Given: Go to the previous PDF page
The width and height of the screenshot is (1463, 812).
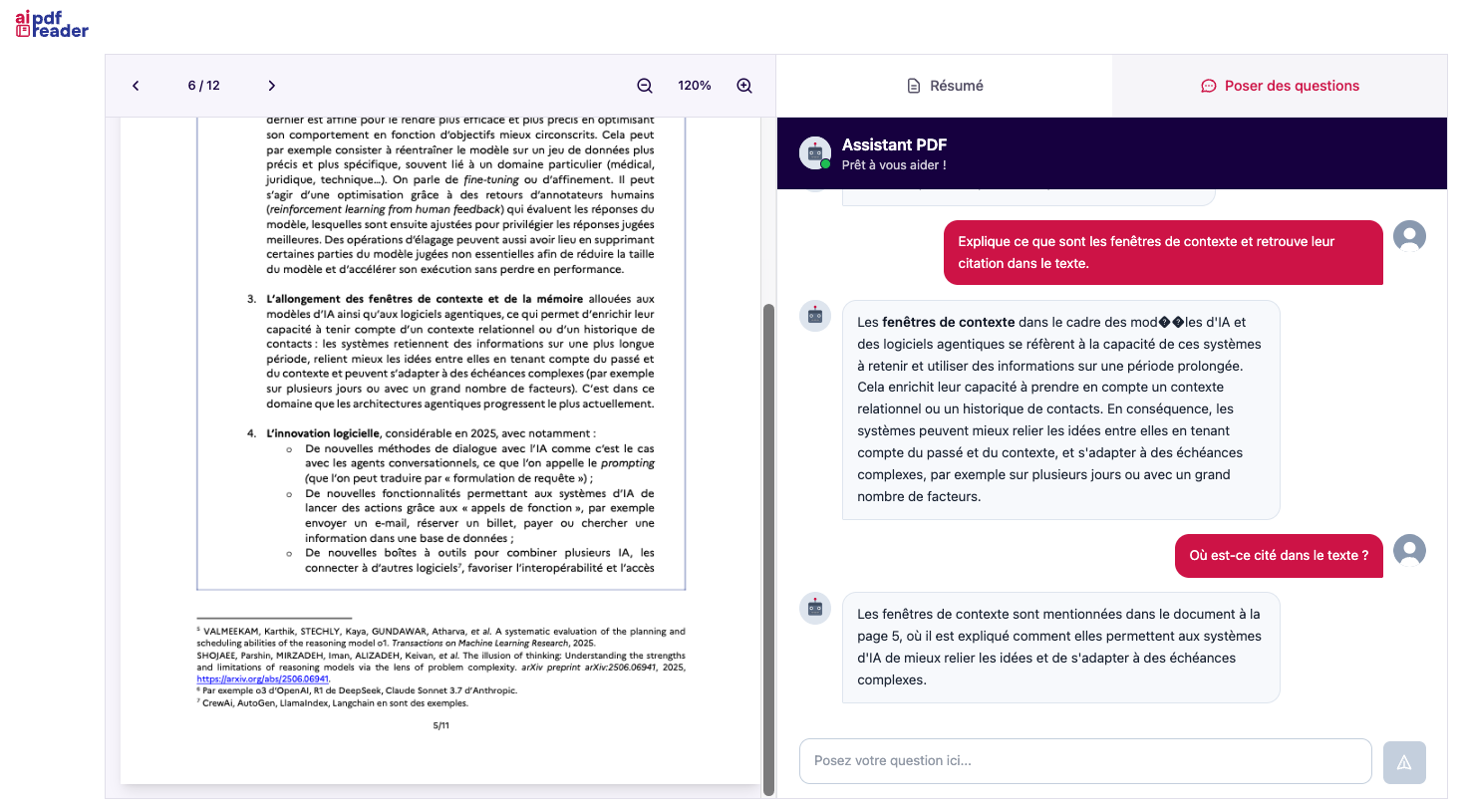Looking at the screenshot, I should [136, 86].
